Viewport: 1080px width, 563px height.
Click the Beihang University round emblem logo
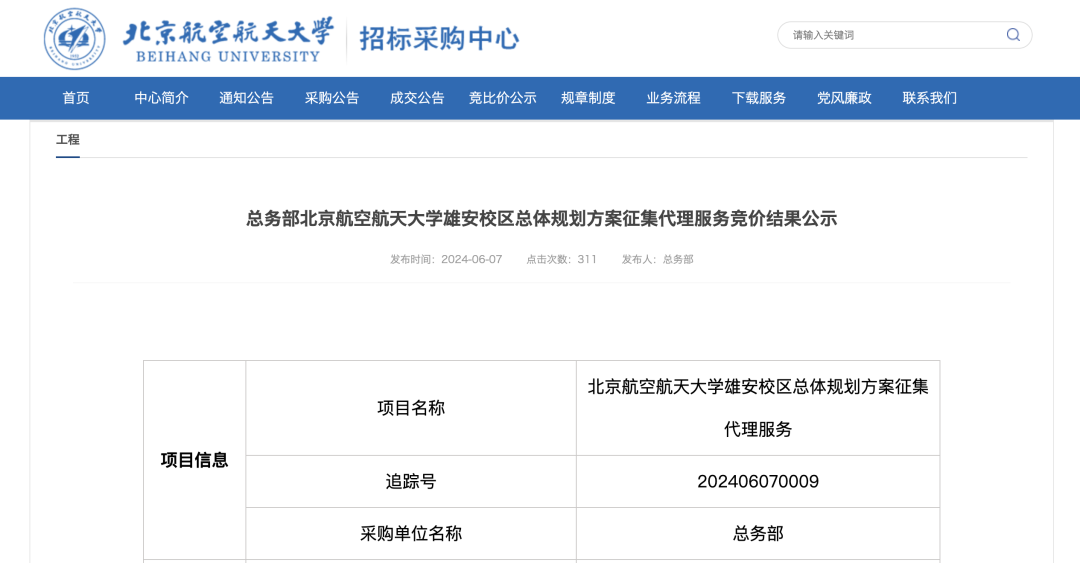tap(74, 39)
